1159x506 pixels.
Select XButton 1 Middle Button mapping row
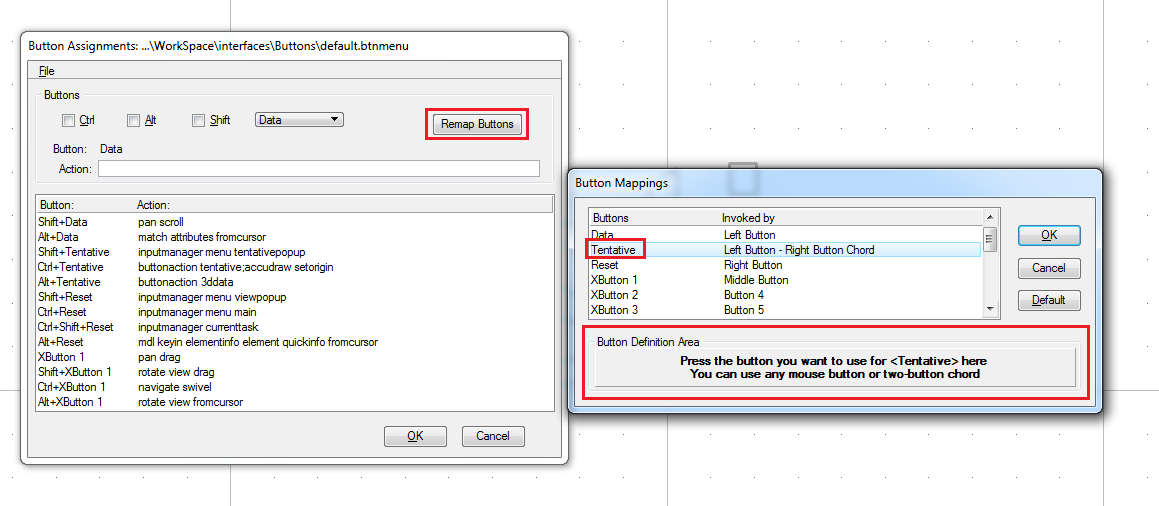click(785, 280)
